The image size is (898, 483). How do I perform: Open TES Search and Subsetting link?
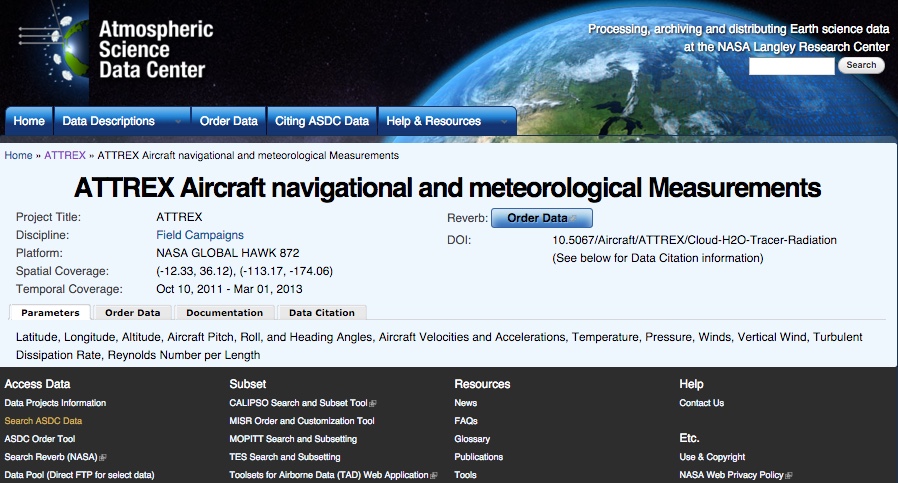(285, 457)
